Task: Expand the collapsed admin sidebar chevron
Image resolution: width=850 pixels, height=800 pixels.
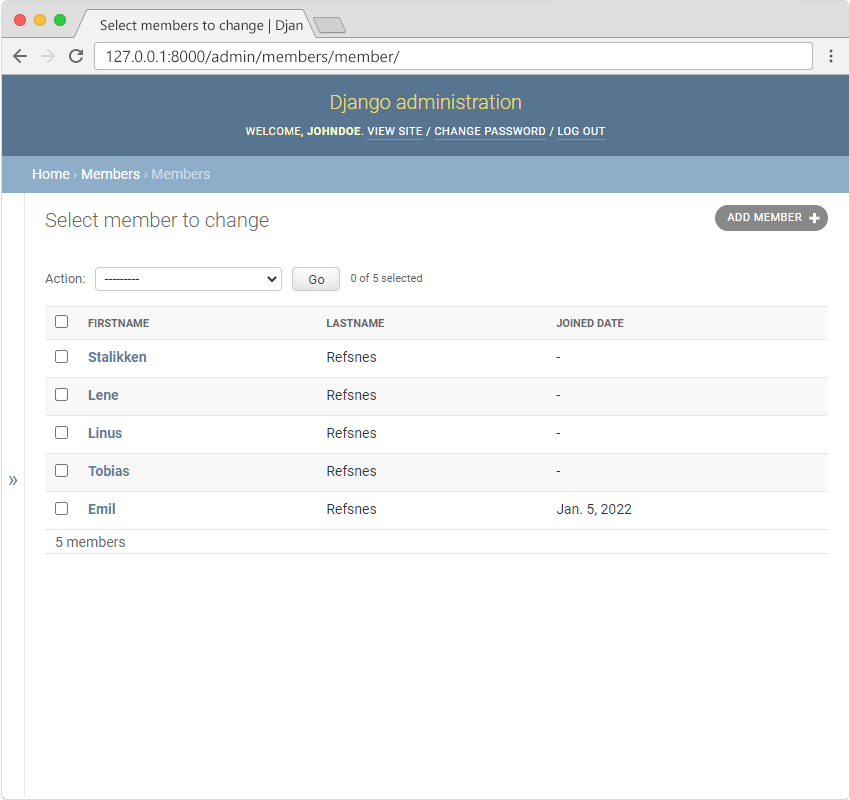Action: point(13,480)
